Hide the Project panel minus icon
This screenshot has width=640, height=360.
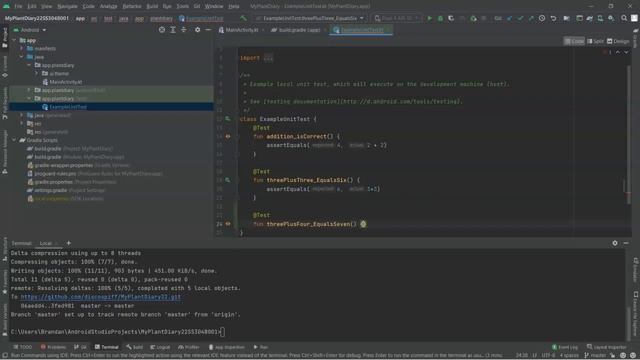[208, 30]
